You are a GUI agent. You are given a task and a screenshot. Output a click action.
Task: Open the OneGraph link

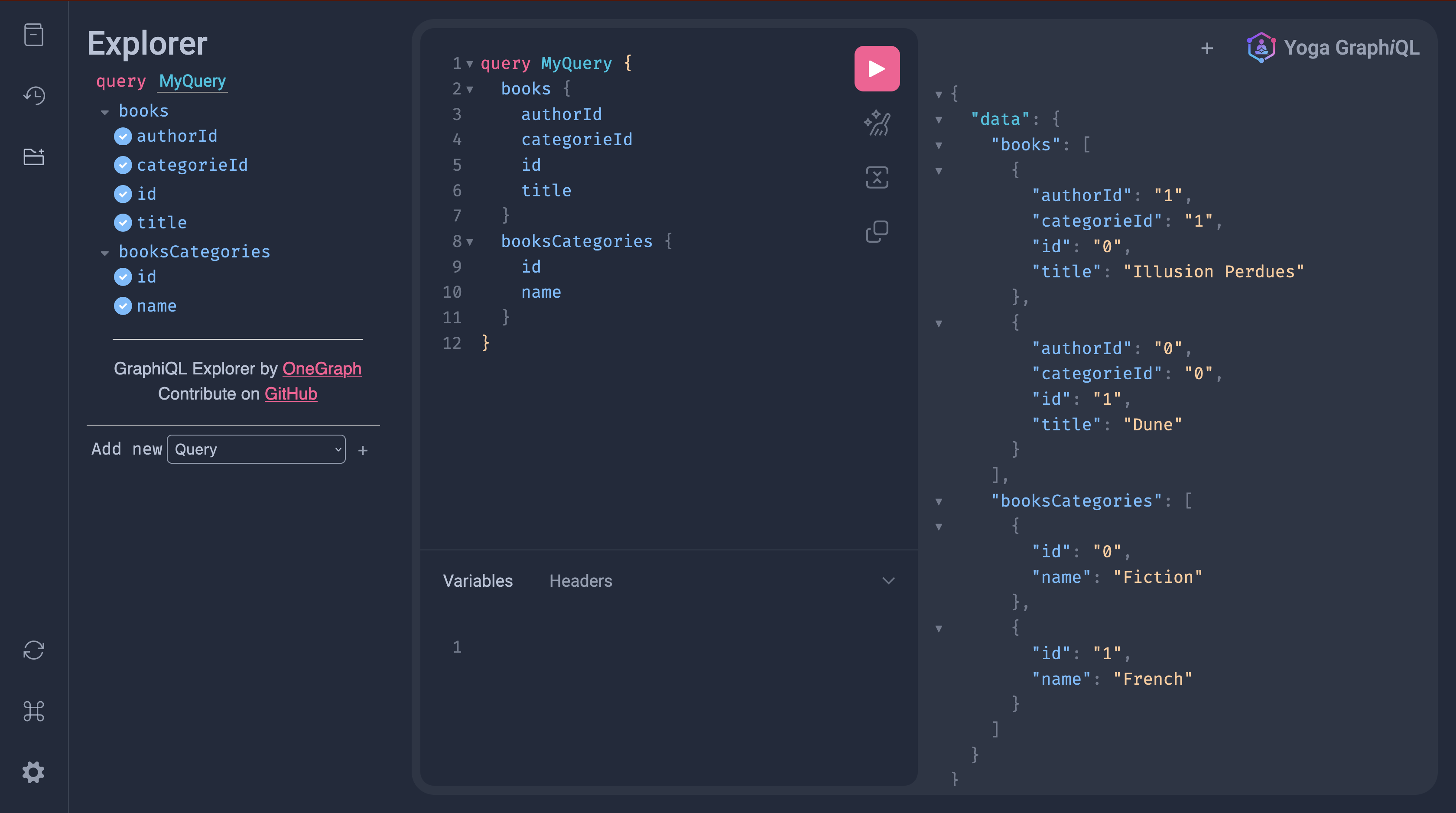[321, 369]
